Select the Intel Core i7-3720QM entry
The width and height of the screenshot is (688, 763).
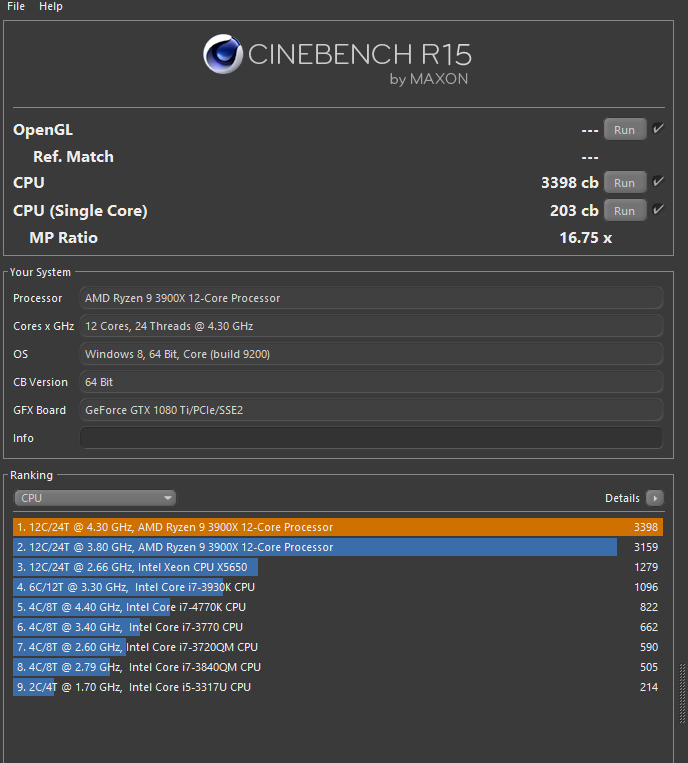[x=338, y=647]
